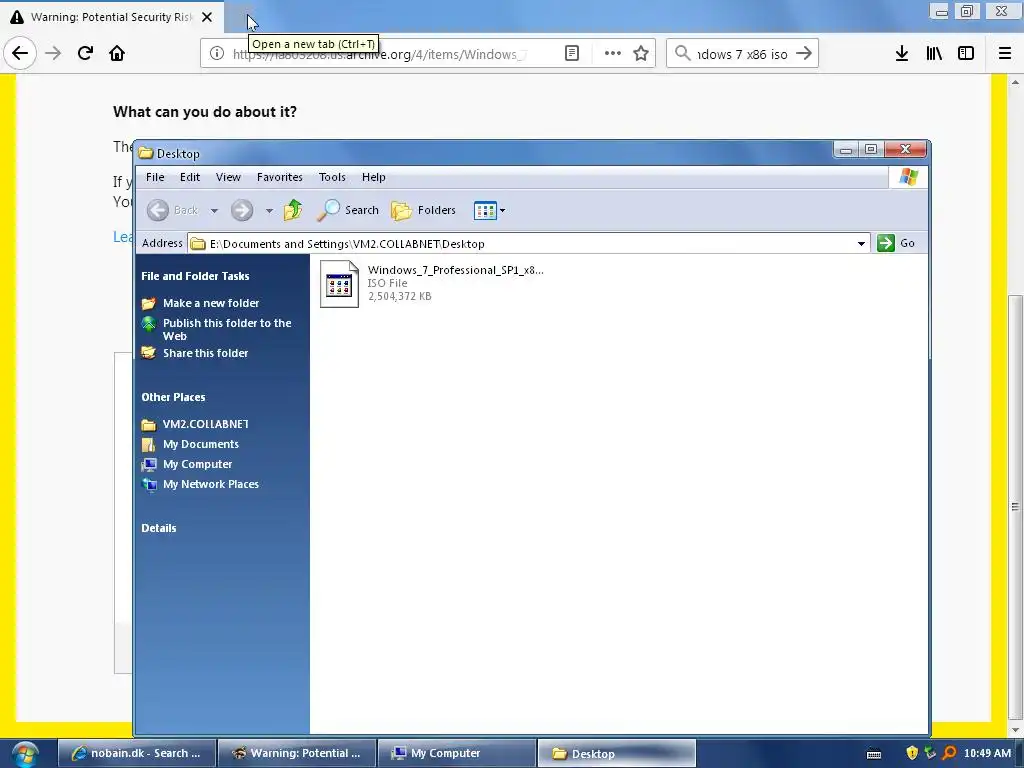The height and width of the screenshot is (768, 1024).
Task: Click Explorer Forward button
Action: pyautogui.click(x=242, y=210)
